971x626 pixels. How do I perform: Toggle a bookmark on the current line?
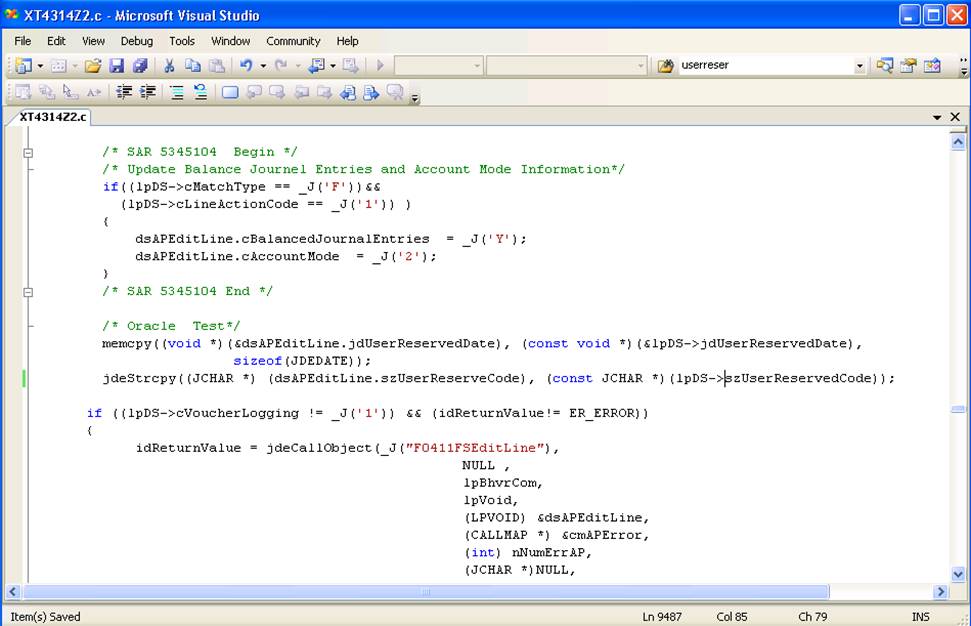(x=230, y=92)
